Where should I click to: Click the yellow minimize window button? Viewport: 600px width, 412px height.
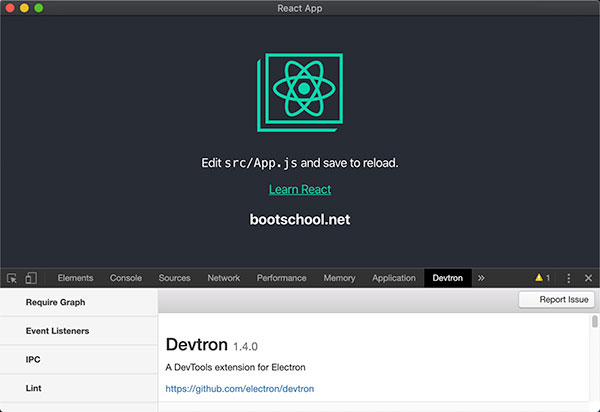(24, 8)
